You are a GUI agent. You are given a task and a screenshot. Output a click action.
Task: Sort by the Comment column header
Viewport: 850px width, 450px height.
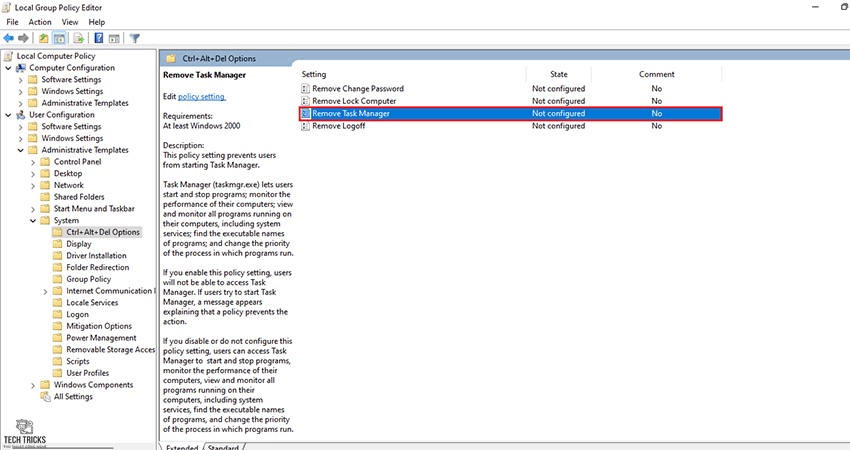point(656,74)
